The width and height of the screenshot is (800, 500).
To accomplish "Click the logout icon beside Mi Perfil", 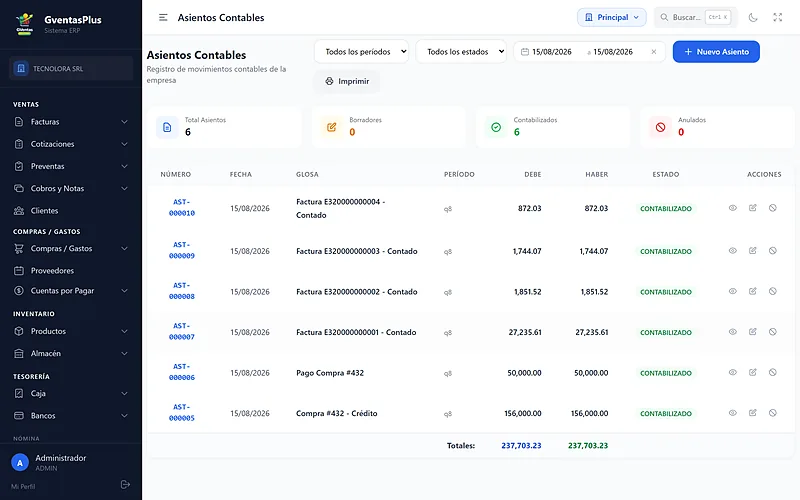I will (x=125, y=484).
